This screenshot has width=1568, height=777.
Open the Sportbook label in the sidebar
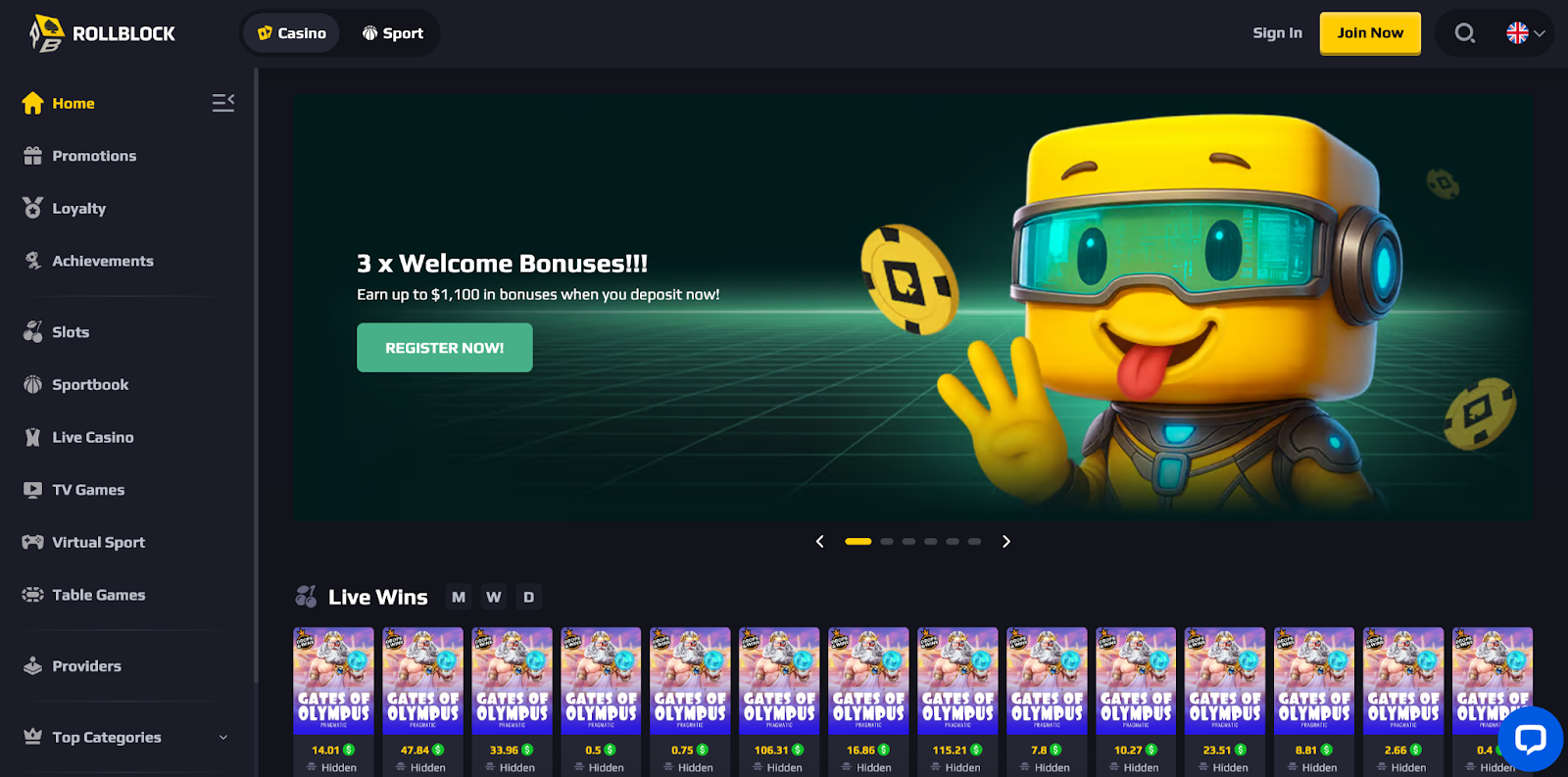[x=90, y=384]
